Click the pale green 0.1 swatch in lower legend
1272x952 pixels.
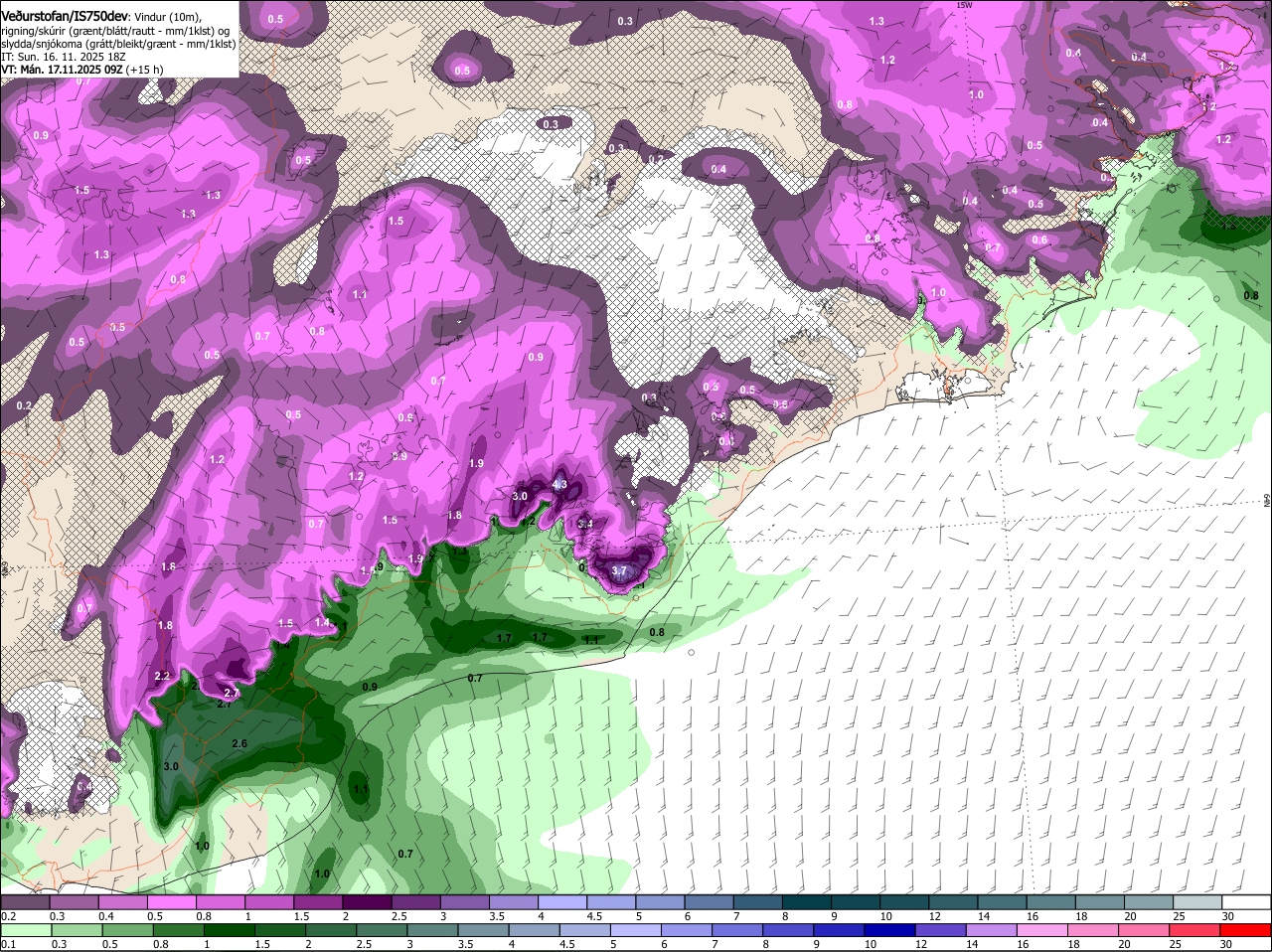24,929
